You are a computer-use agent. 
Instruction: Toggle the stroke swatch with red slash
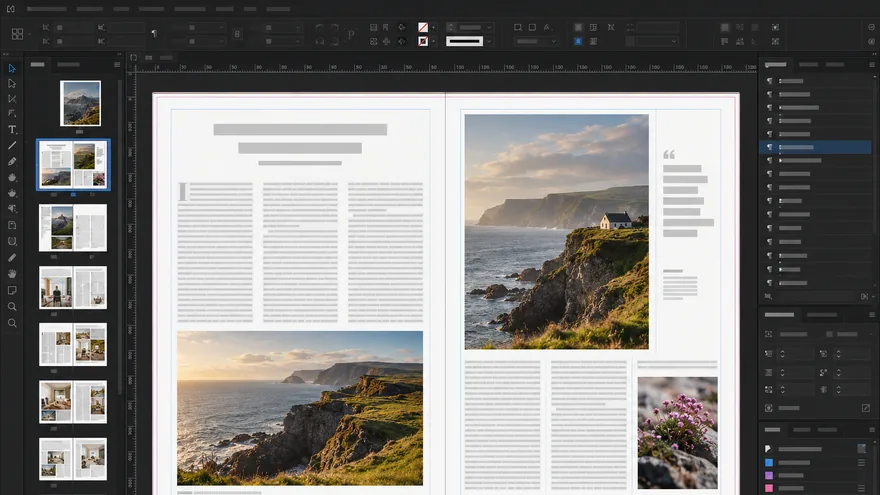pos(423,41)
